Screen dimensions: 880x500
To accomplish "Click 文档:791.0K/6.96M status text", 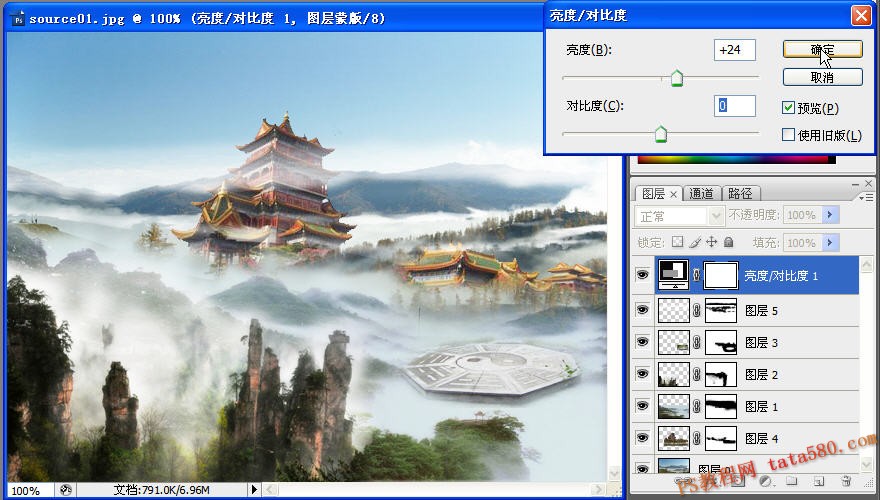I will [162, 490].
